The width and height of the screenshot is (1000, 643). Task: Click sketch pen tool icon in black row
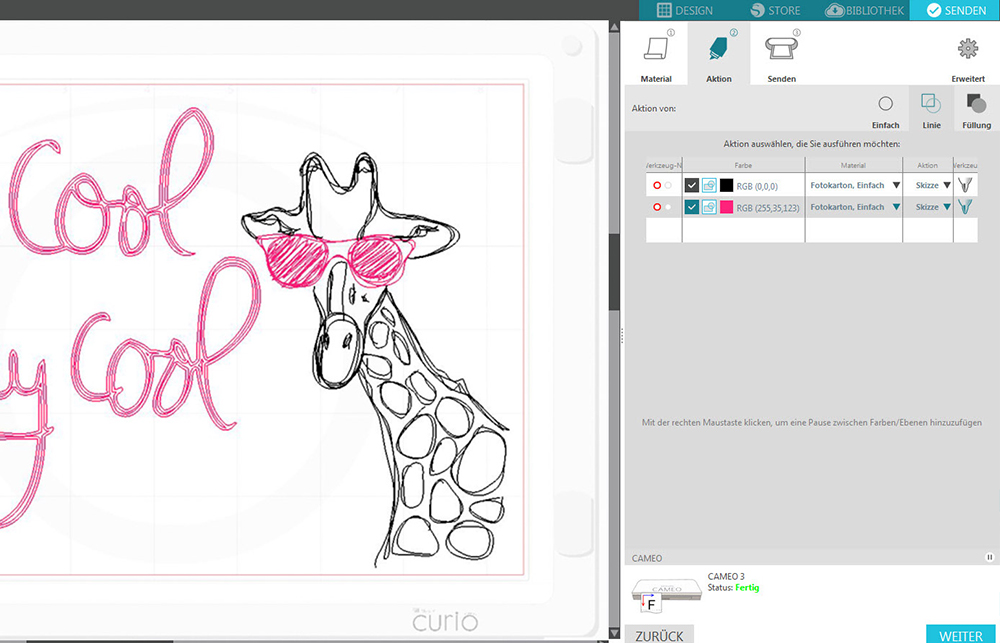coord(965,185)
